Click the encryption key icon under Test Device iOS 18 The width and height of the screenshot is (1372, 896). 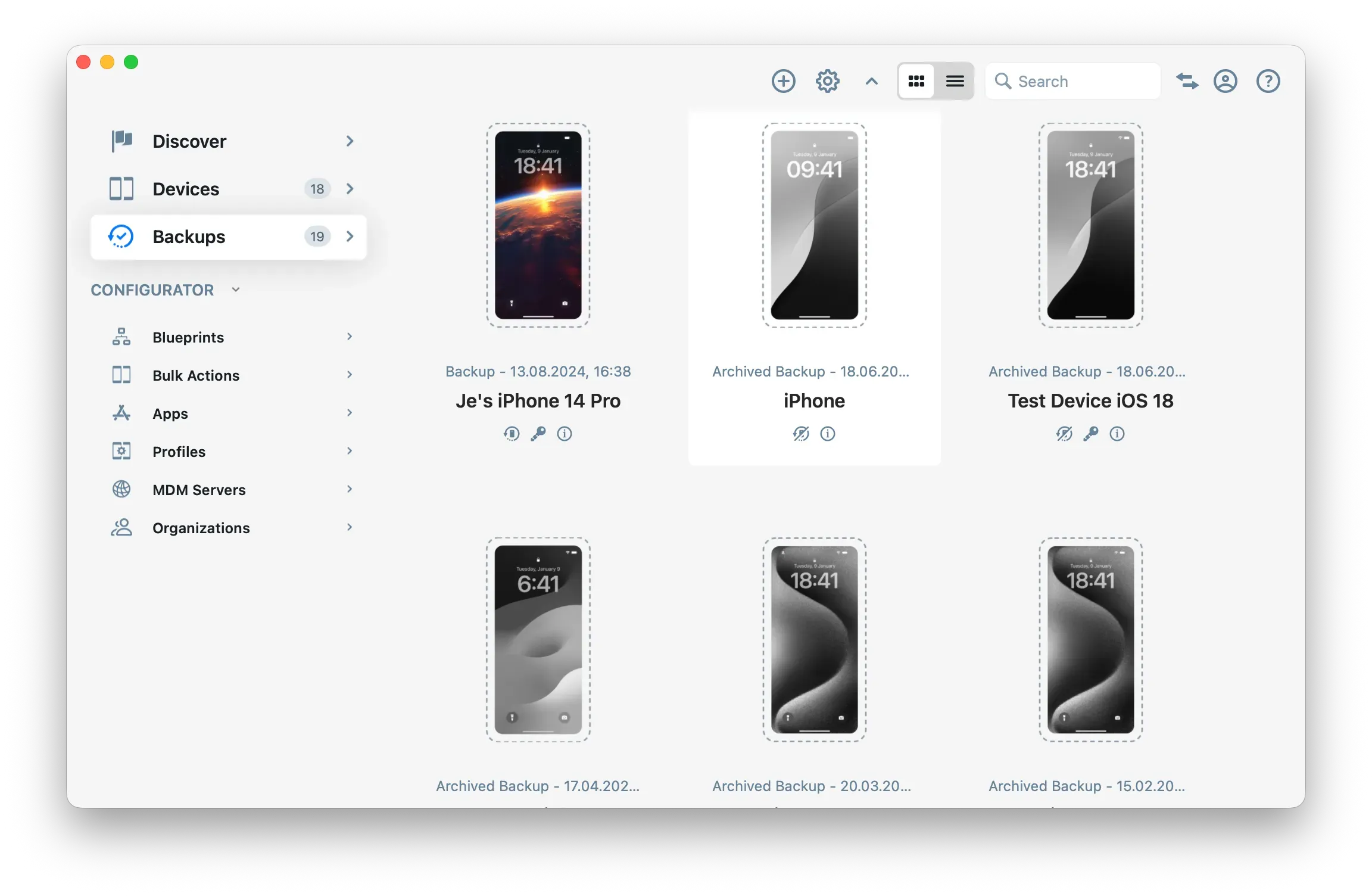coord(1091,434)
